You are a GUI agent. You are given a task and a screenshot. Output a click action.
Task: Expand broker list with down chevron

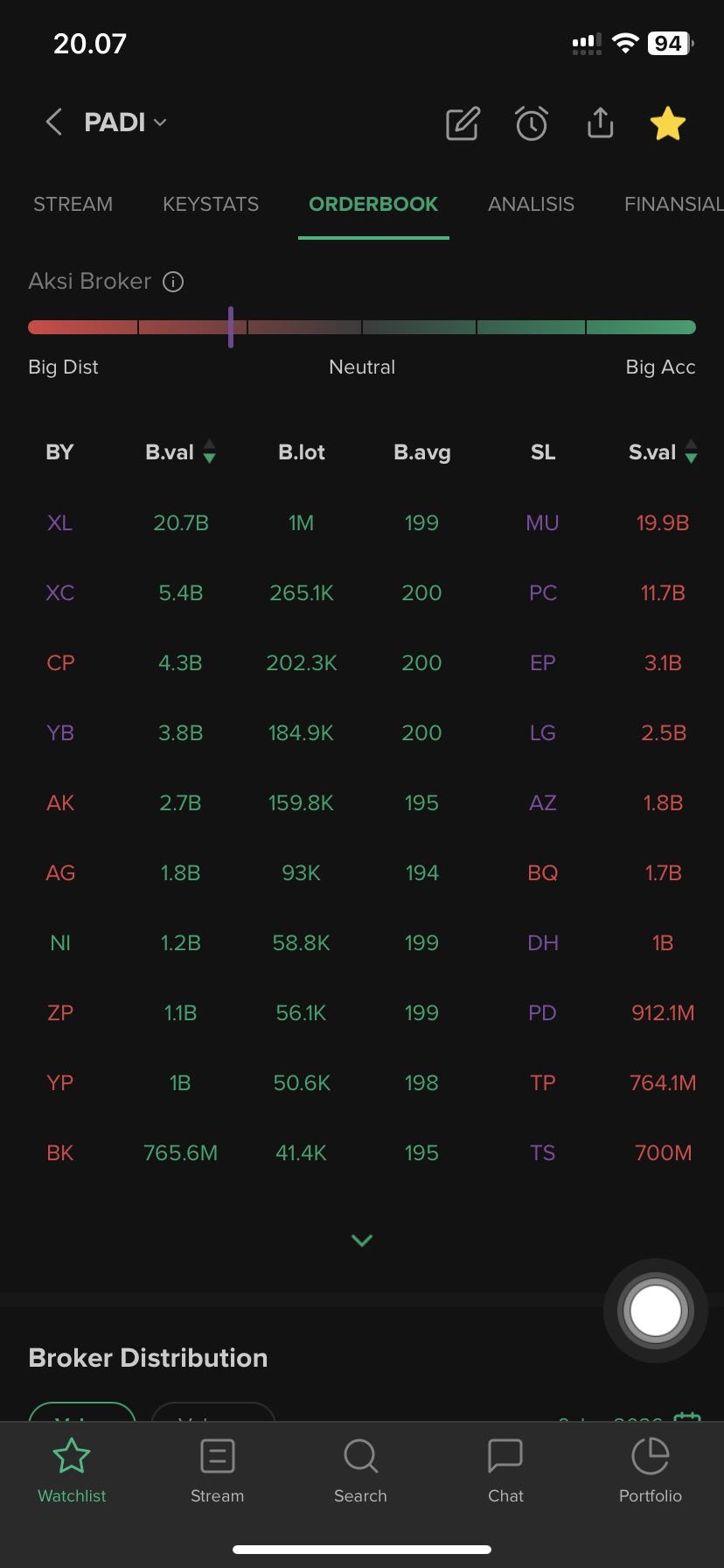362,1240
